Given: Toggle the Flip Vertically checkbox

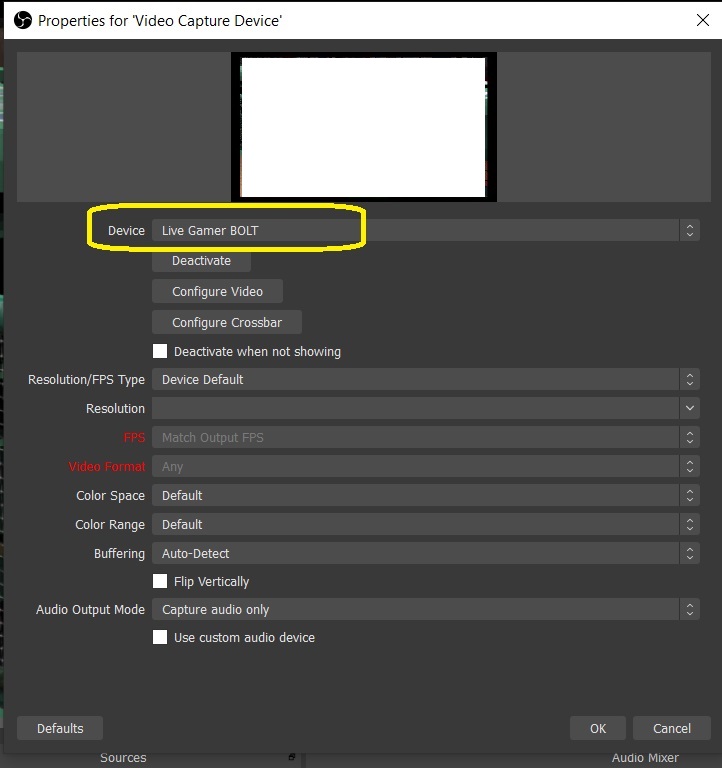Looking at the screenshot, I should (160, 581).
